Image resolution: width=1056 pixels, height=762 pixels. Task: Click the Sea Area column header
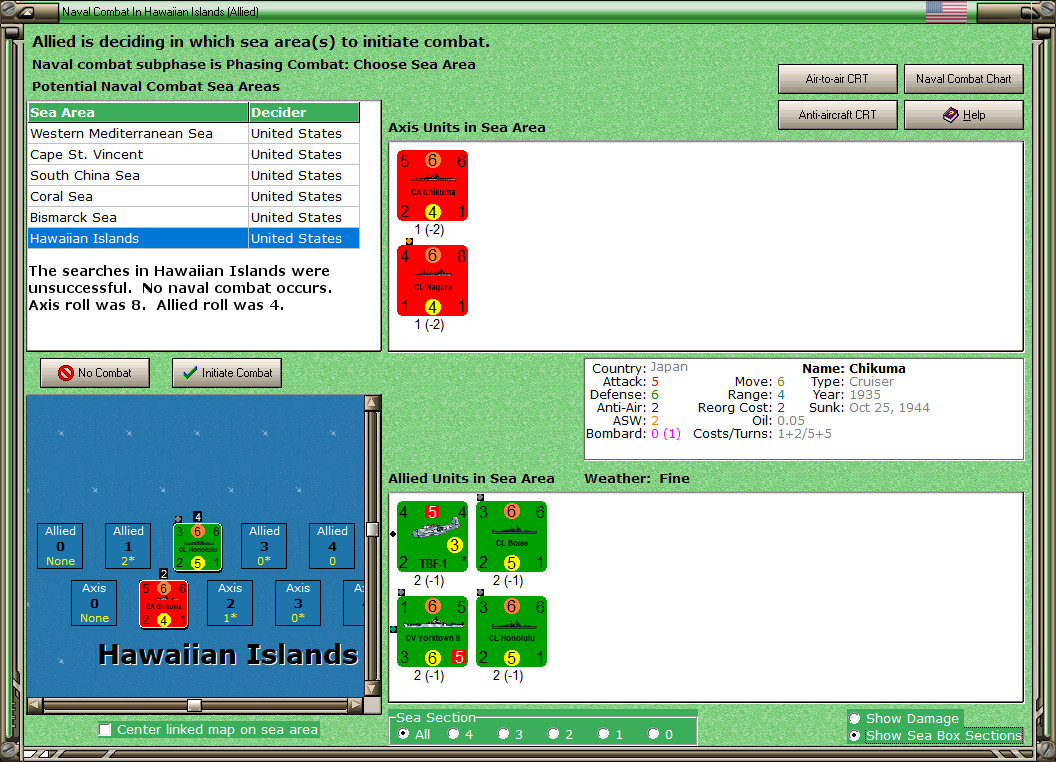coord(138,113)
